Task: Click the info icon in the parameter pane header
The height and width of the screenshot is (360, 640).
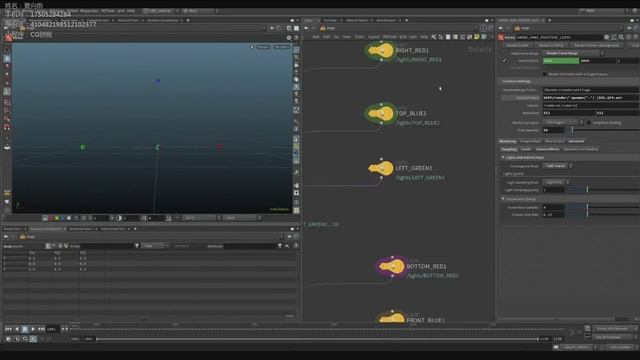Action: [629, 37]
